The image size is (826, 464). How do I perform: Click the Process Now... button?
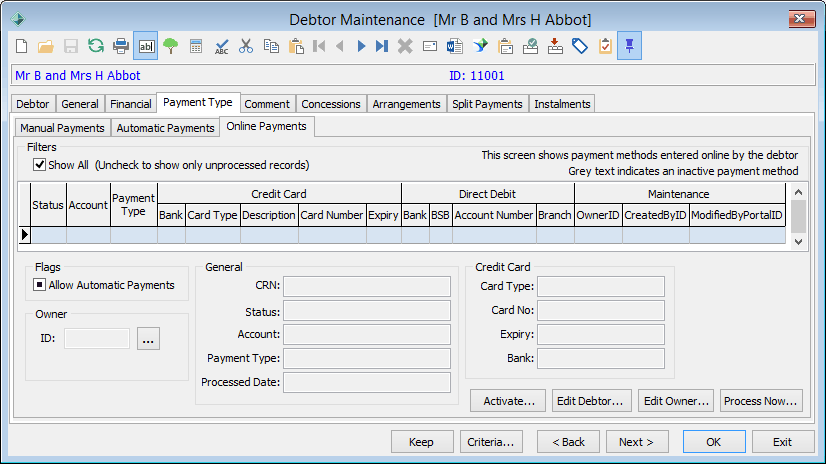(761, 401)
